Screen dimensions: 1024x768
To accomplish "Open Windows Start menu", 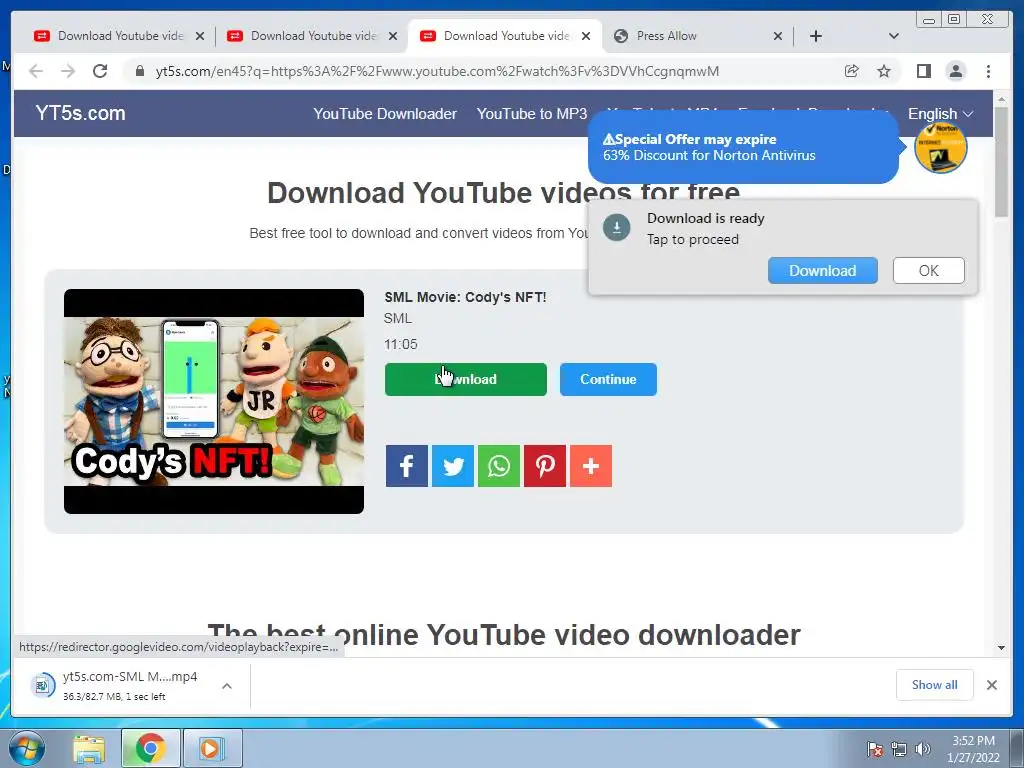I will tap(26, 748).
